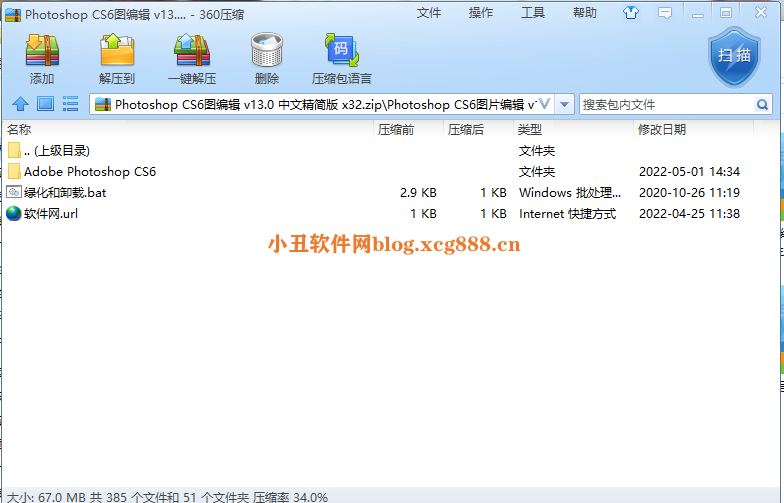This screenshot has height=503, width=784.
Task: Sort by 修改日期 column header
Action: (x=662, y=130)
